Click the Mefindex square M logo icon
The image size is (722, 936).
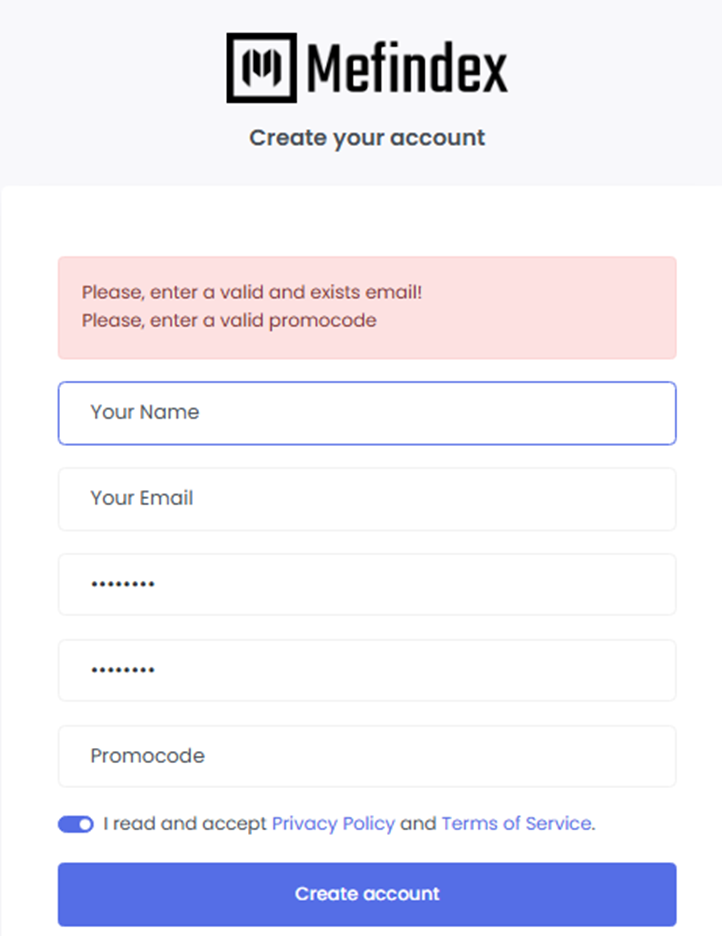pos(261,67)
